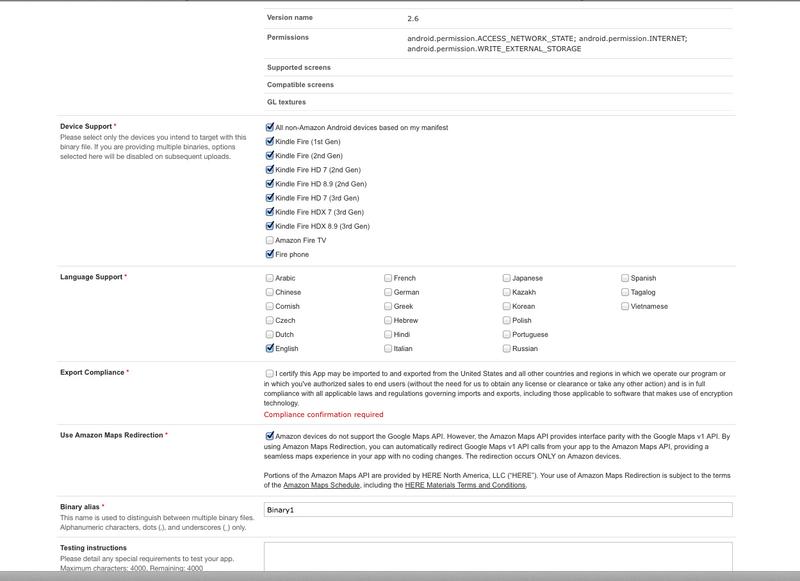Check Russian language support
800x581 pixels.
pos(506,348)
